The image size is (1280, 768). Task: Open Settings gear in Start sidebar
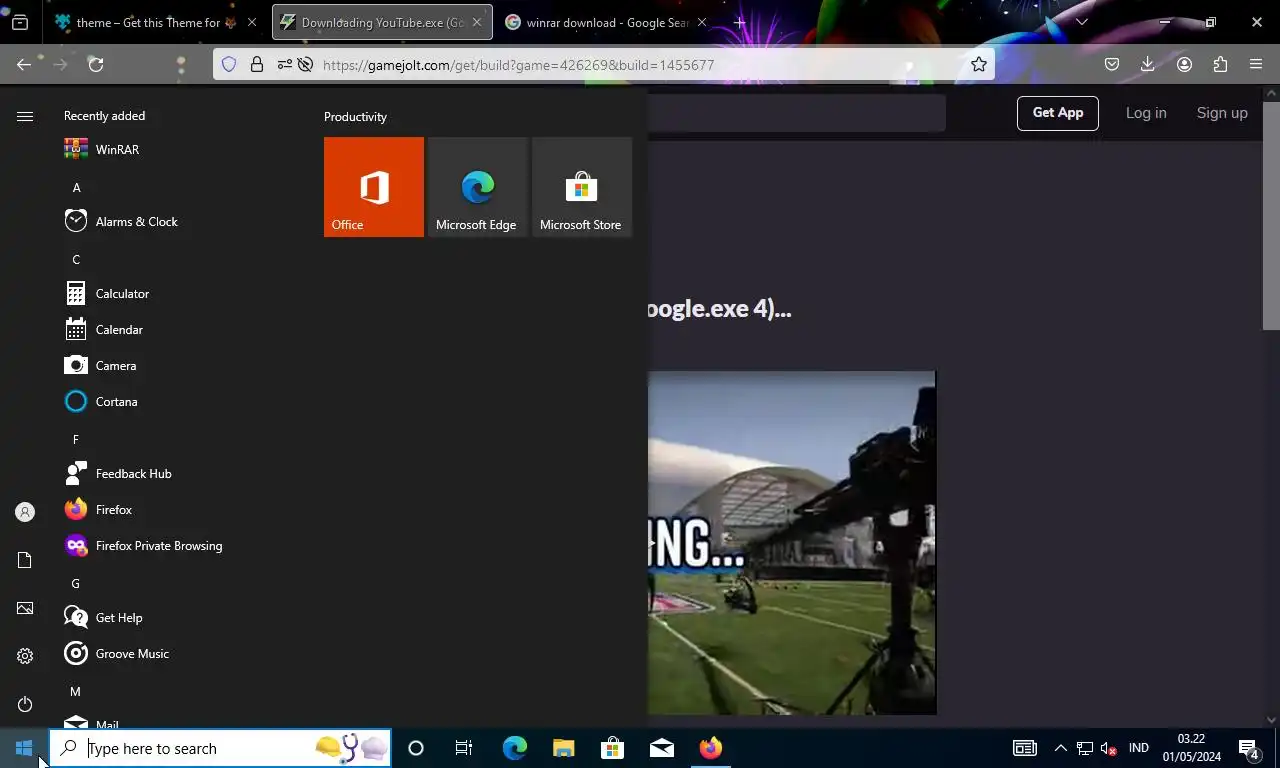click(x=25, y=656)
